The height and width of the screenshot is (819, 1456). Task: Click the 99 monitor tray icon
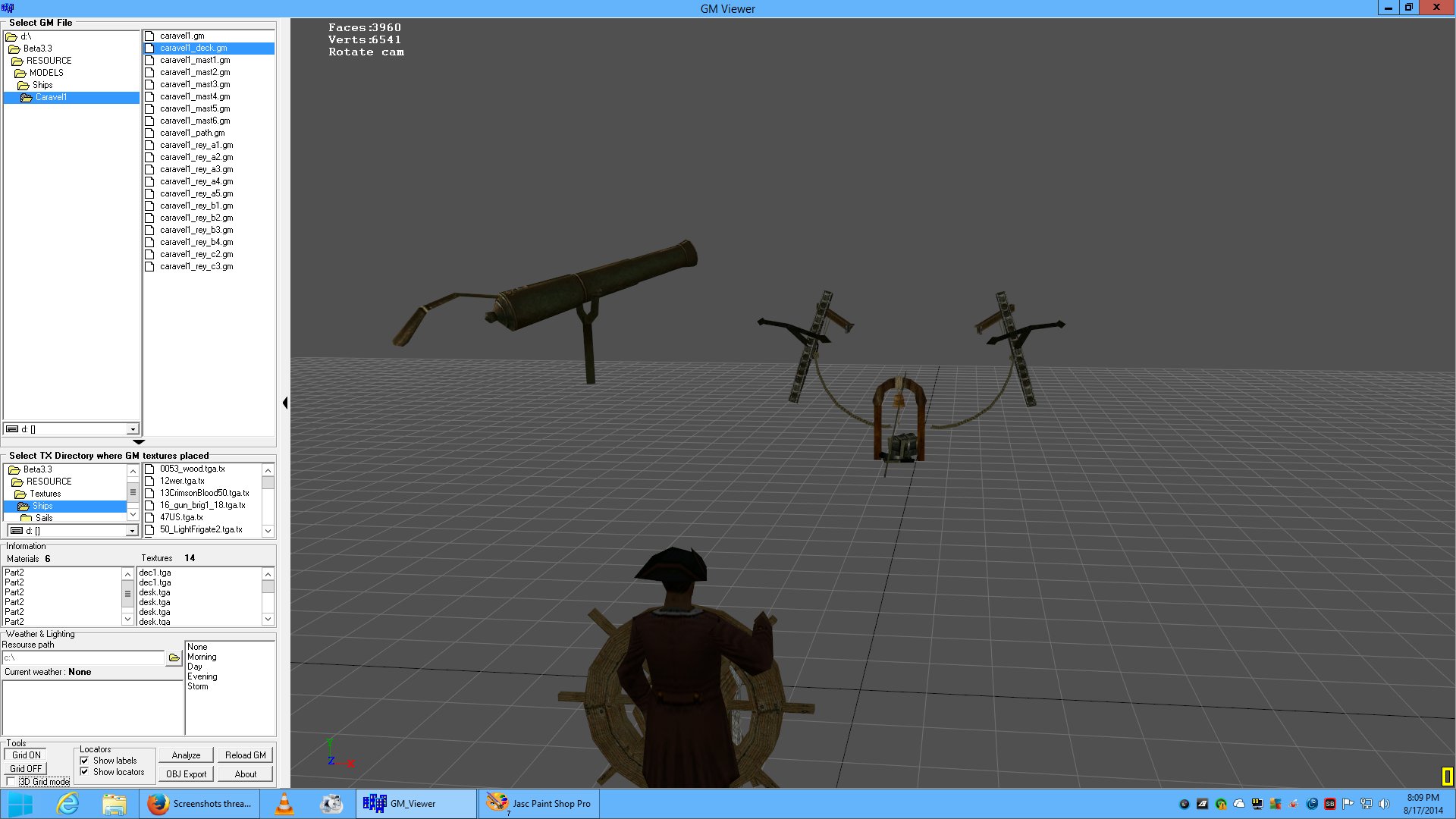(x=1257, y=804)
